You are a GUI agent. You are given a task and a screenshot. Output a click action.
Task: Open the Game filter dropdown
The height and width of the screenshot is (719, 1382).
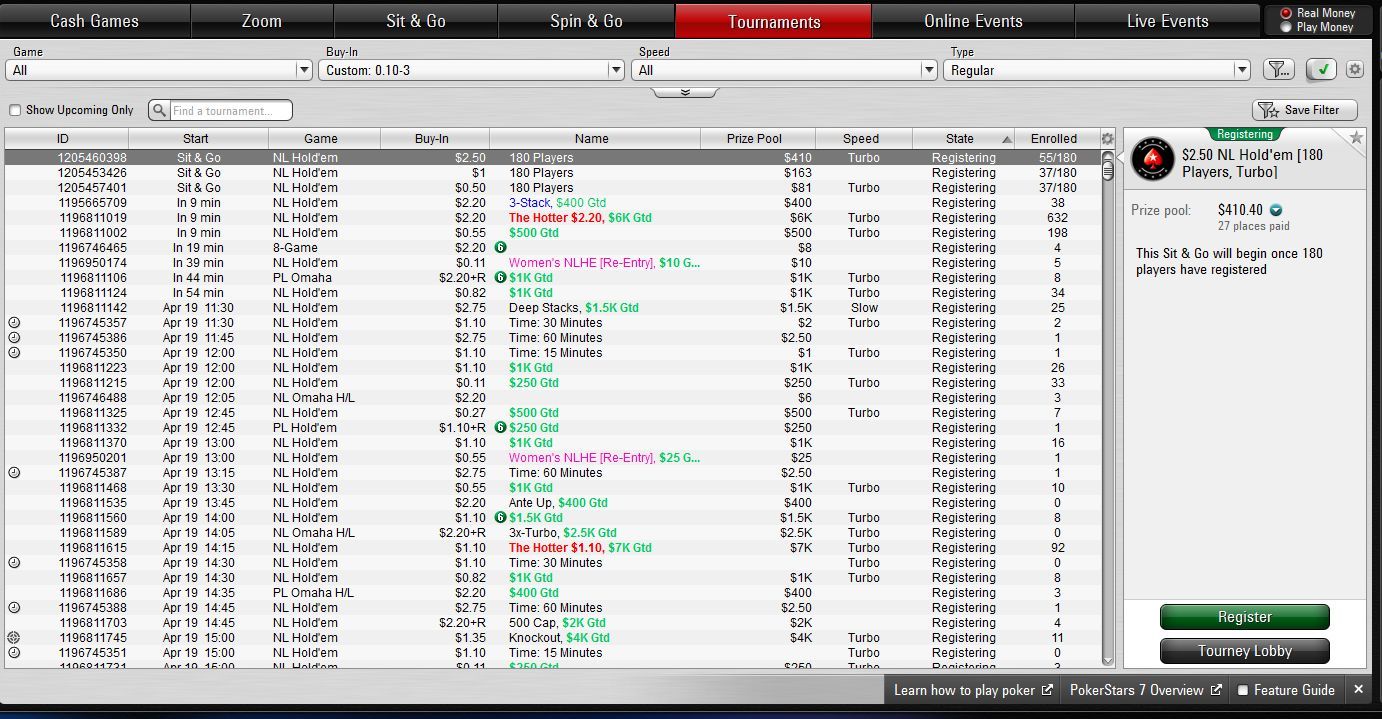click(x=159, y=70)
